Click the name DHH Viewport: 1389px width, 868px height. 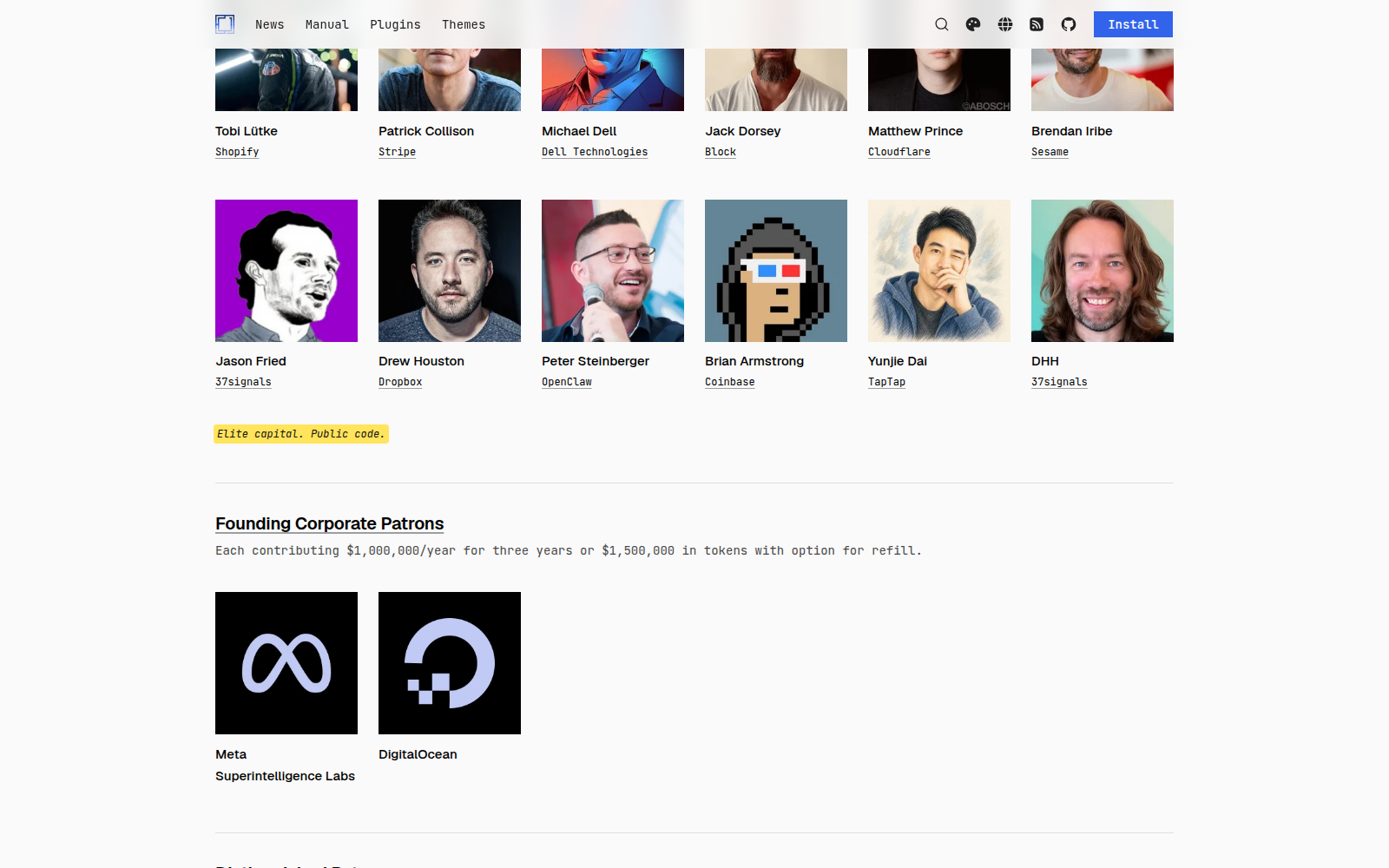click(1045, 361)
